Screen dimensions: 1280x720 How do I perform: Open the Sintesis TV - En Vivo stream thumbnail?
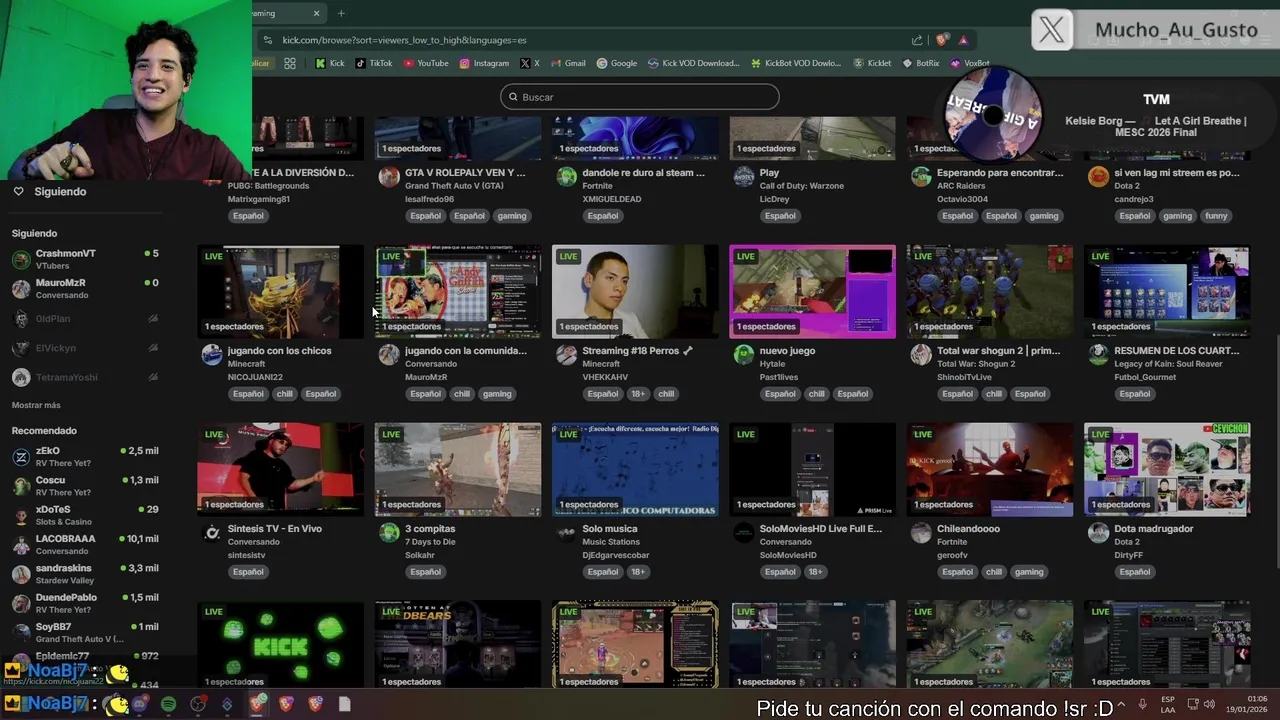pyautogui.click(x=280, y=469)
